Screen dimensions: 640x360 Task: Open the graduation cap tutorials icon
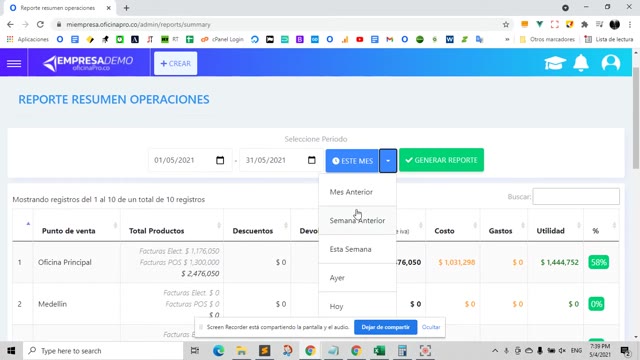(x=555, y=63)
